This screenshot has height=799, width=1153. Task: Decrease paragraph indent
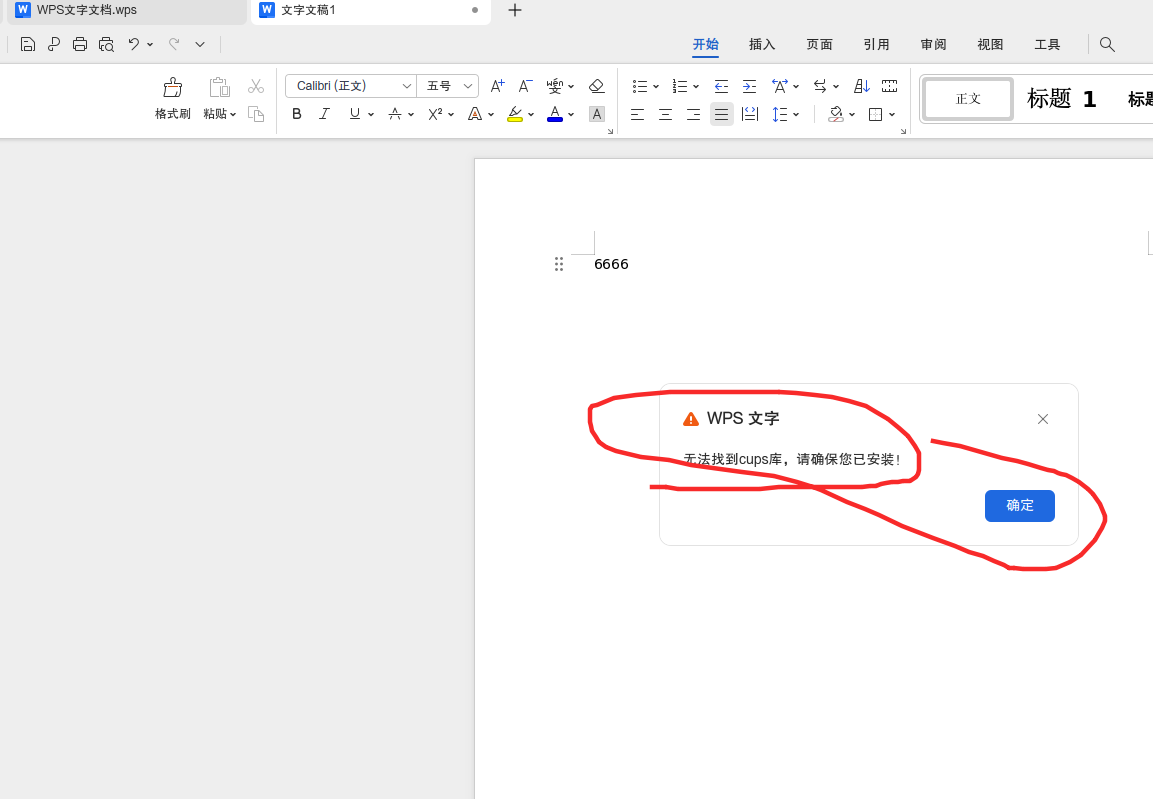pos(721,86)
